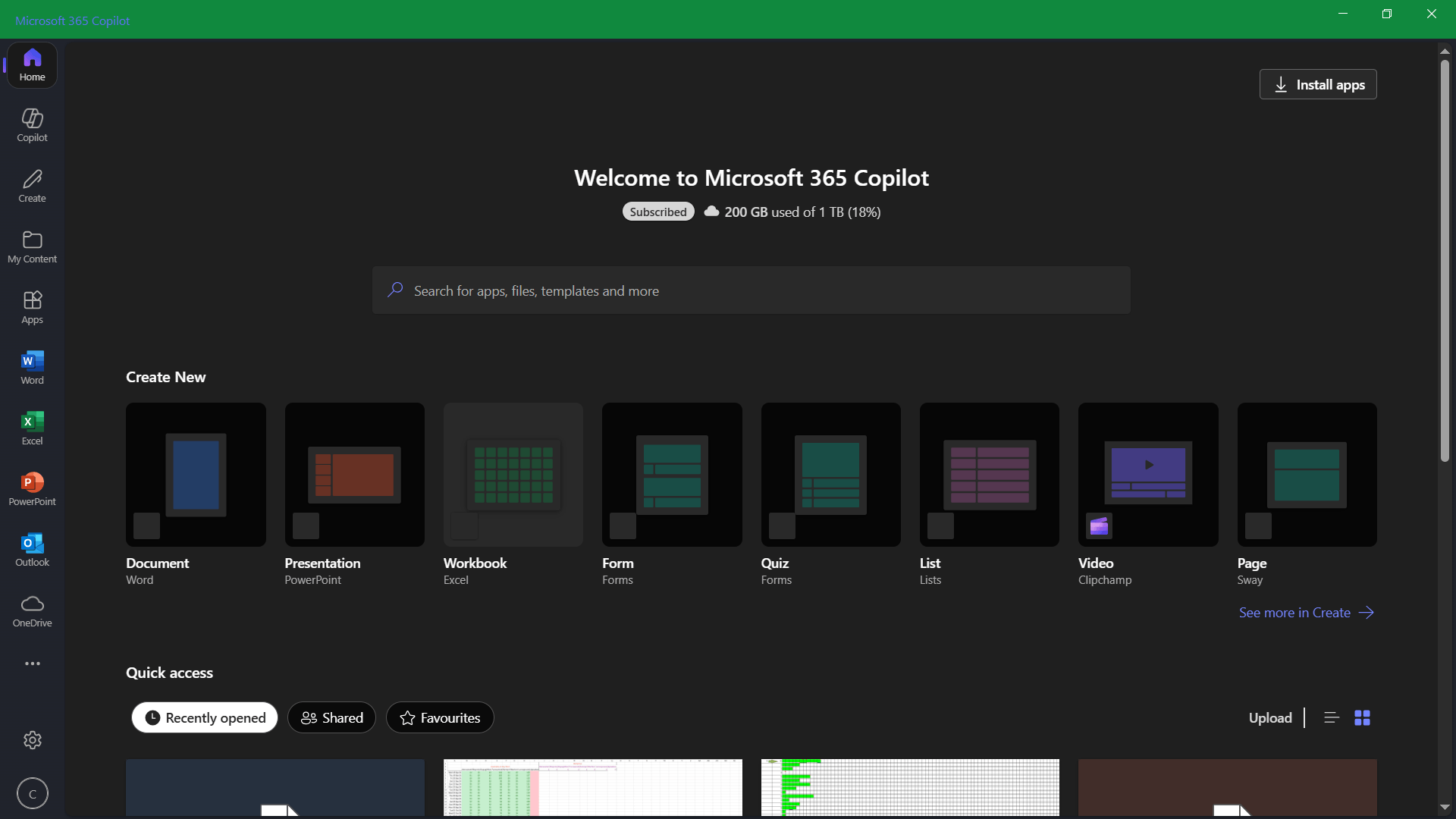This screenshot has height=819, width=1456.
Task: Open My Content folder in sidebar
Action: click(32, 247)
